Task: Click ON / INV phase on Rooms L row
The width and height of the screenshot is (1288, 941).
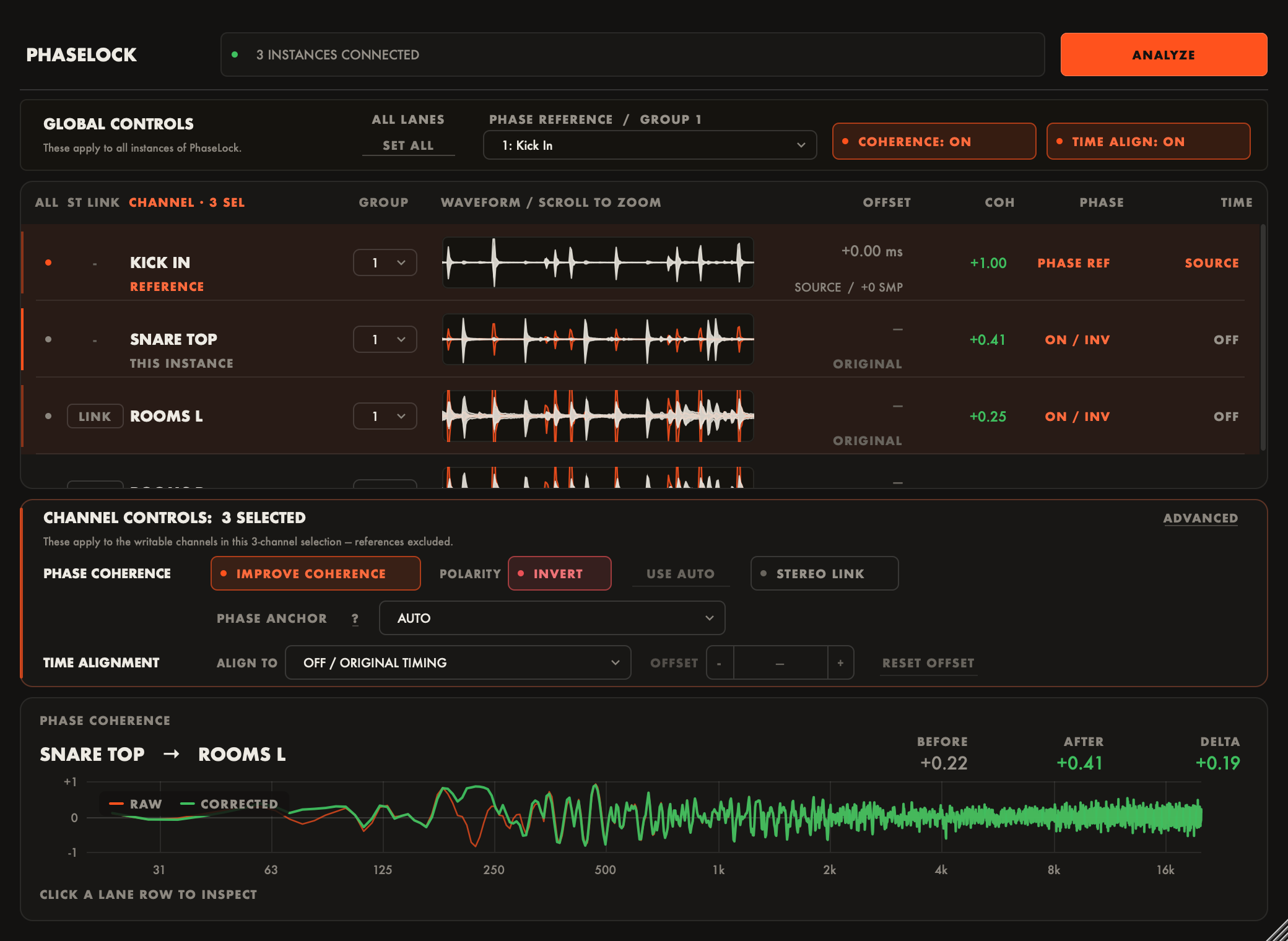Action: click(x=1077, y=417)
